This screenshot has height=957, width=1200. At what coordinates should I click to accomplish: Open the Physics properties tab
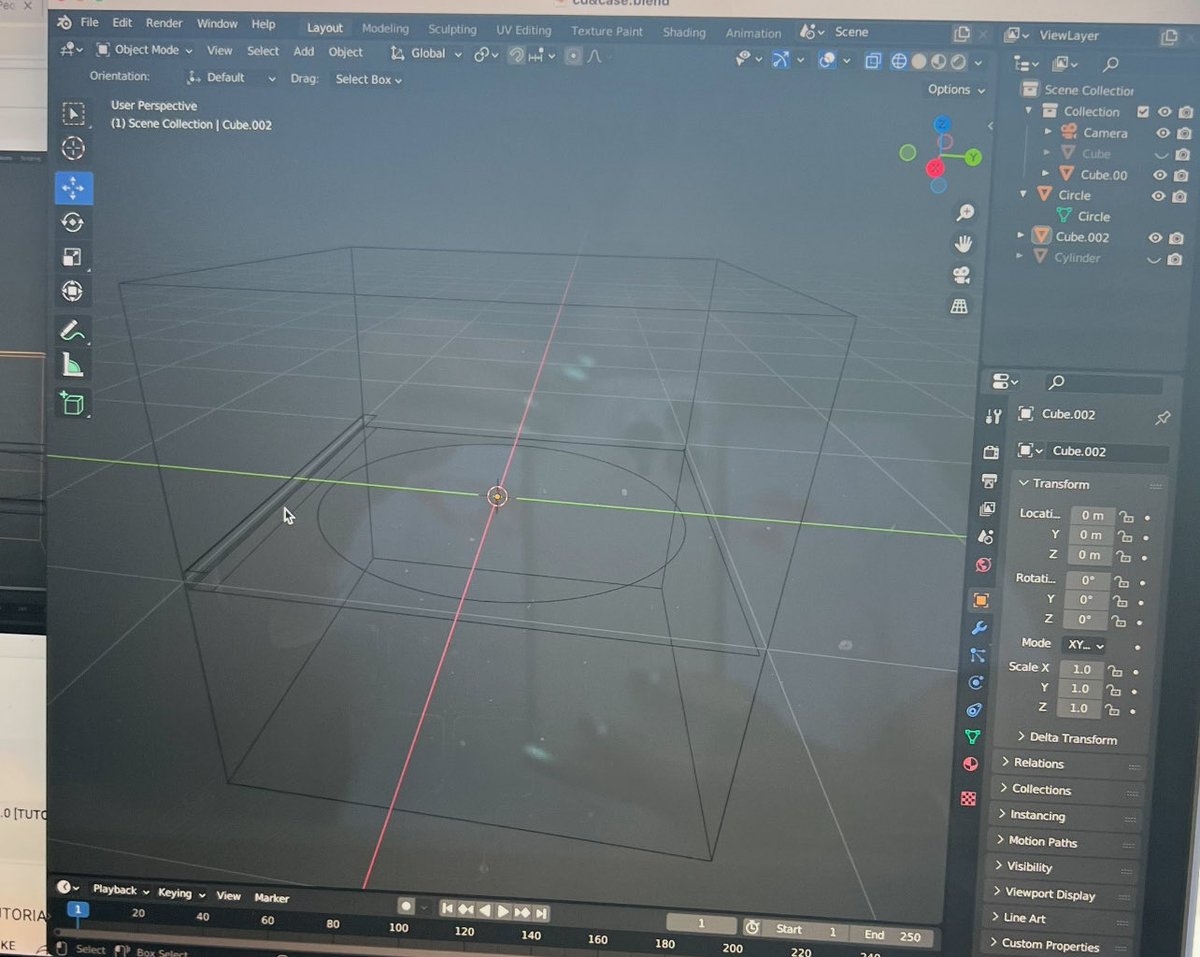click(x=976, y=682)
